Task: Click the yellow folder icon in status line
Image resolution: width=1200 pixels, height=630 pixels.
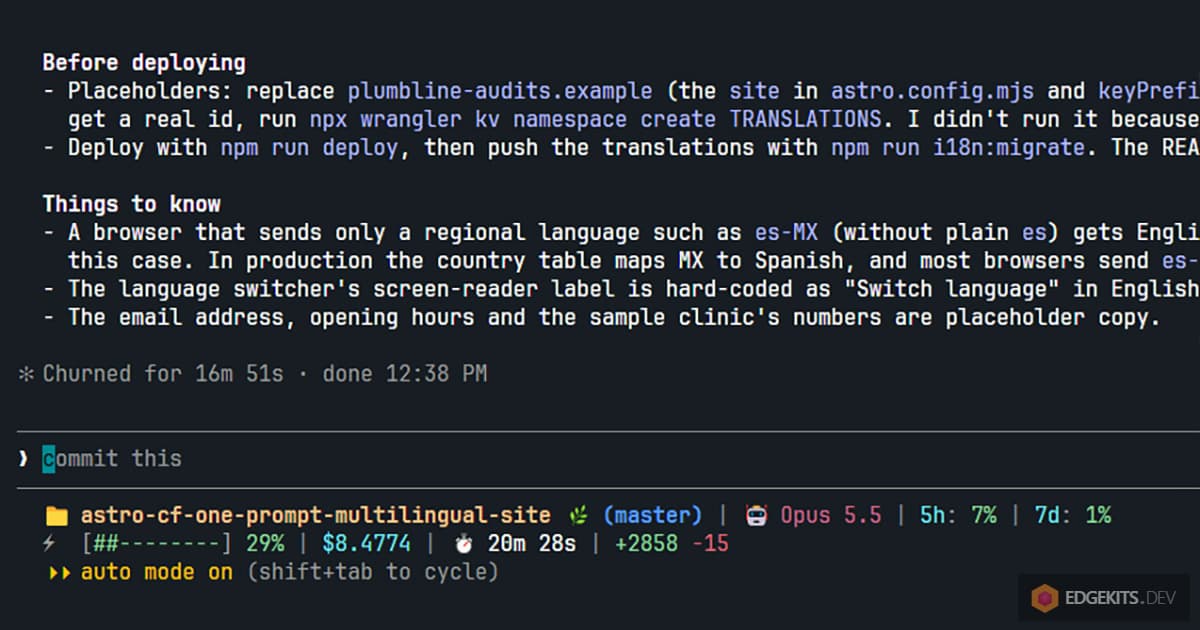Action: tap(57, 516)
